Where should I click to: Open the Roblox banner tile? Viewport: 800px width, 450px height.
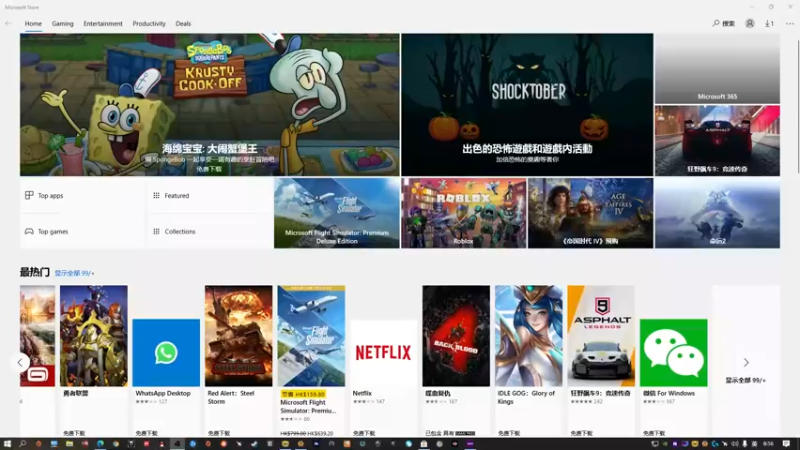pyautogui.click(x=463, y=213)
